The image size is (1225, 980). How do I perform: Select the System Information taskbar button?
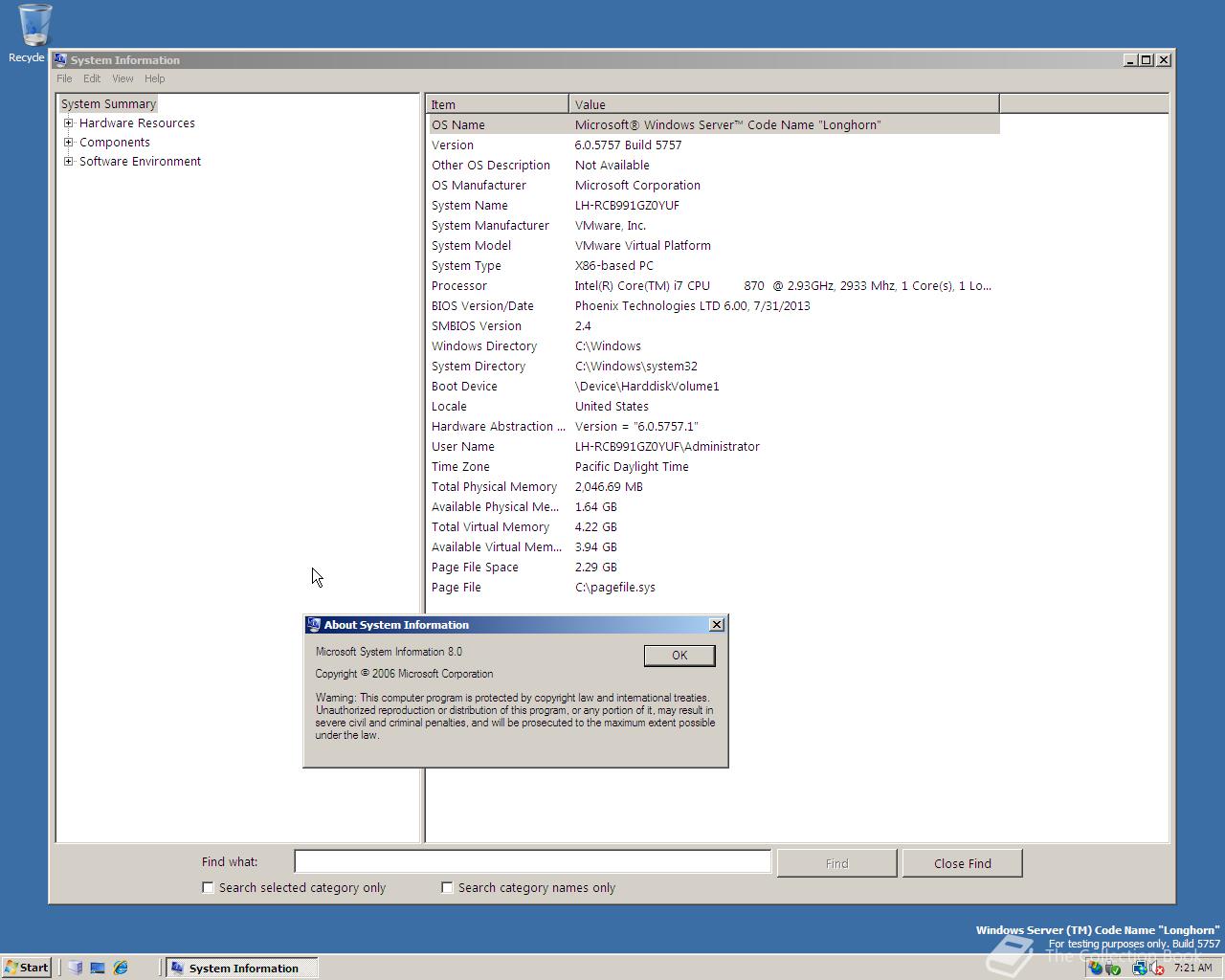tap(241, 968)
